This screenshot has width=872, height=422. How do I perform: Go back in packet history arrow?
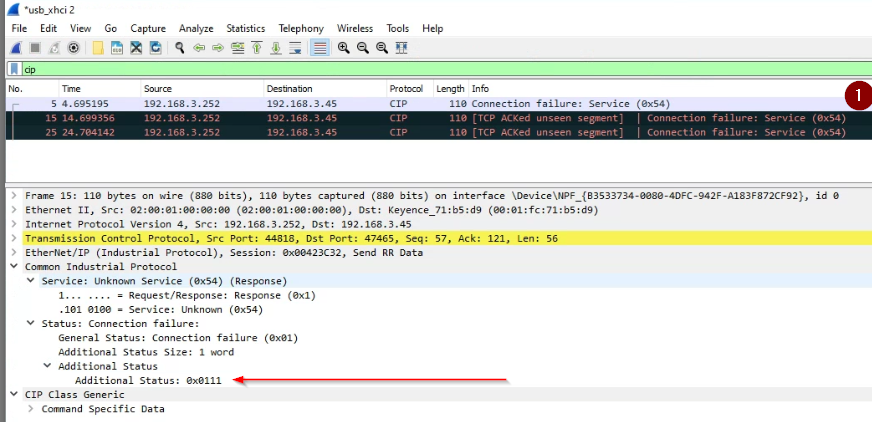click(x=199, y=48)
